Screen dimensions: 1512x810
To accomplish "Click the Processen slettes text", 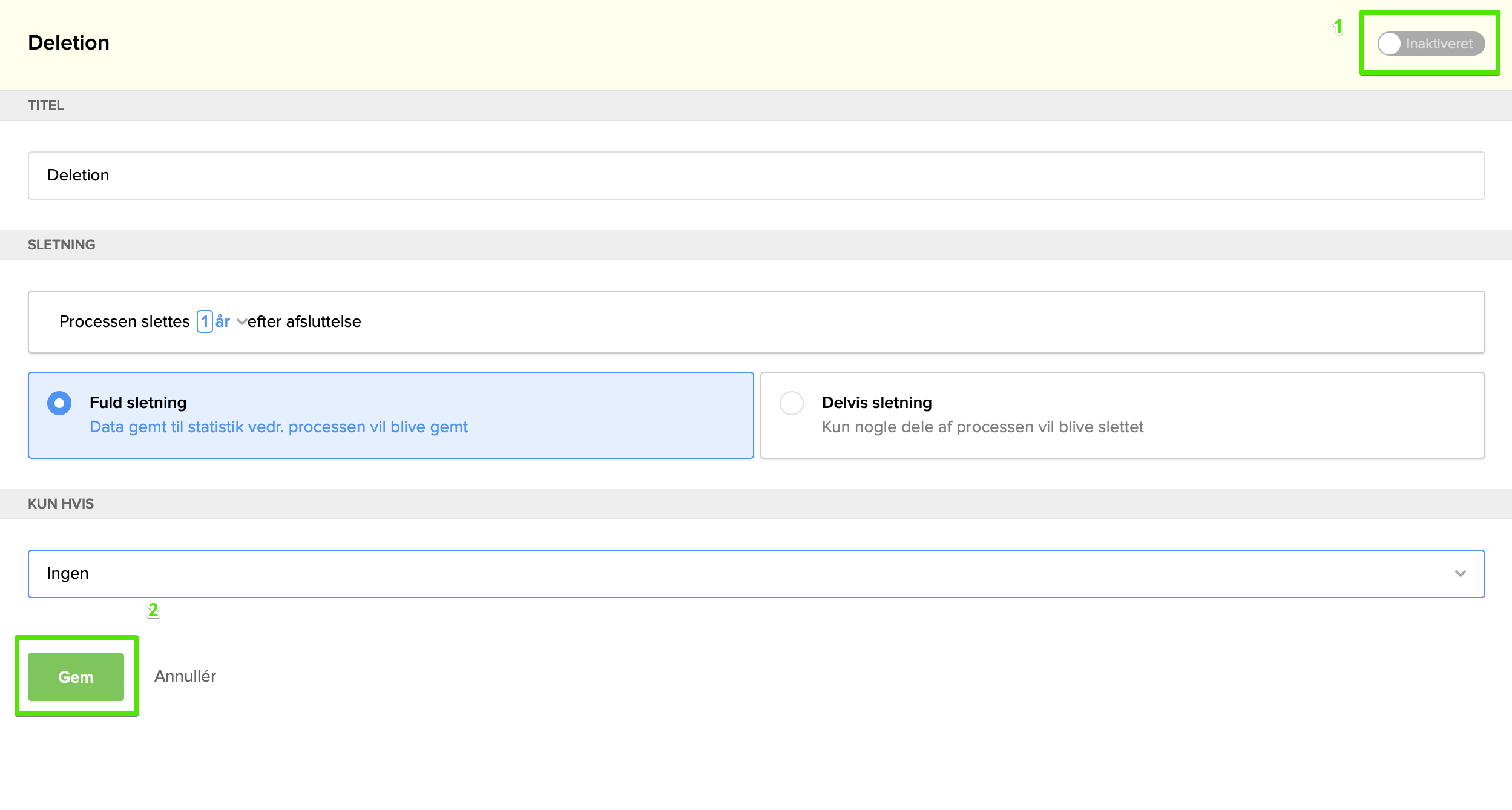I will click(125, 321).
